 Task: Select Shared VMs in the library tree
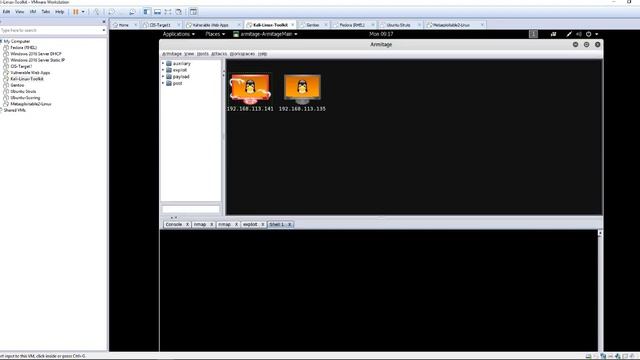[x=15, y=110]
